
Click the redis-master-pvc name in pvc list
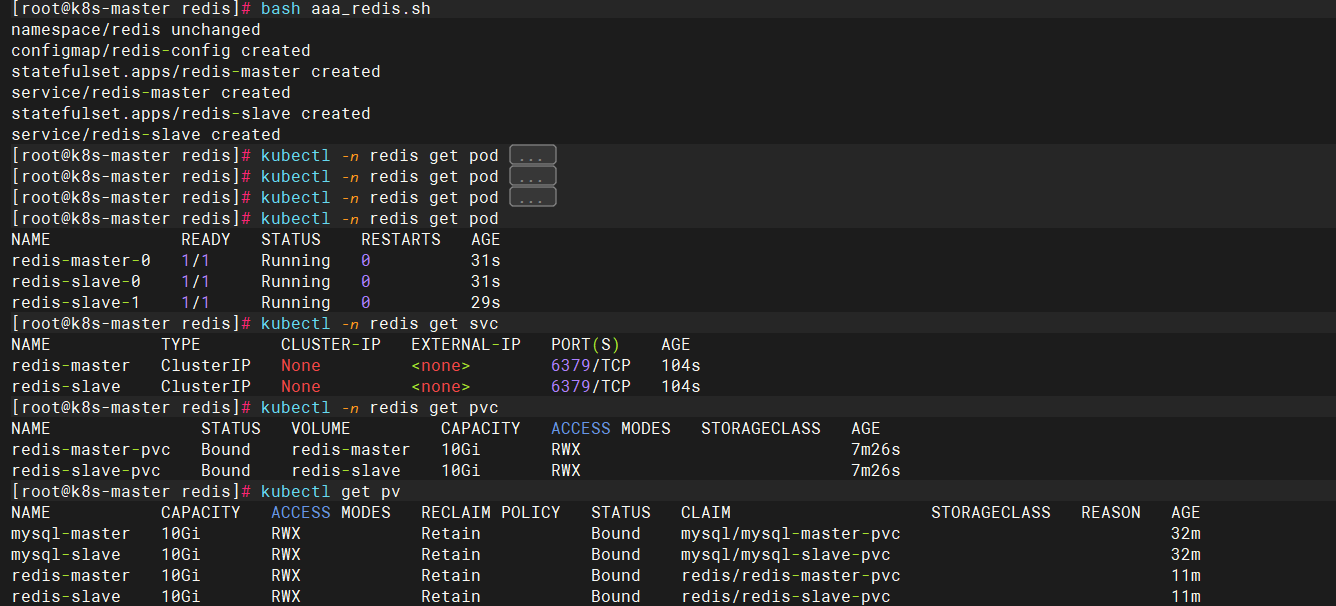(x=91, y=449)
